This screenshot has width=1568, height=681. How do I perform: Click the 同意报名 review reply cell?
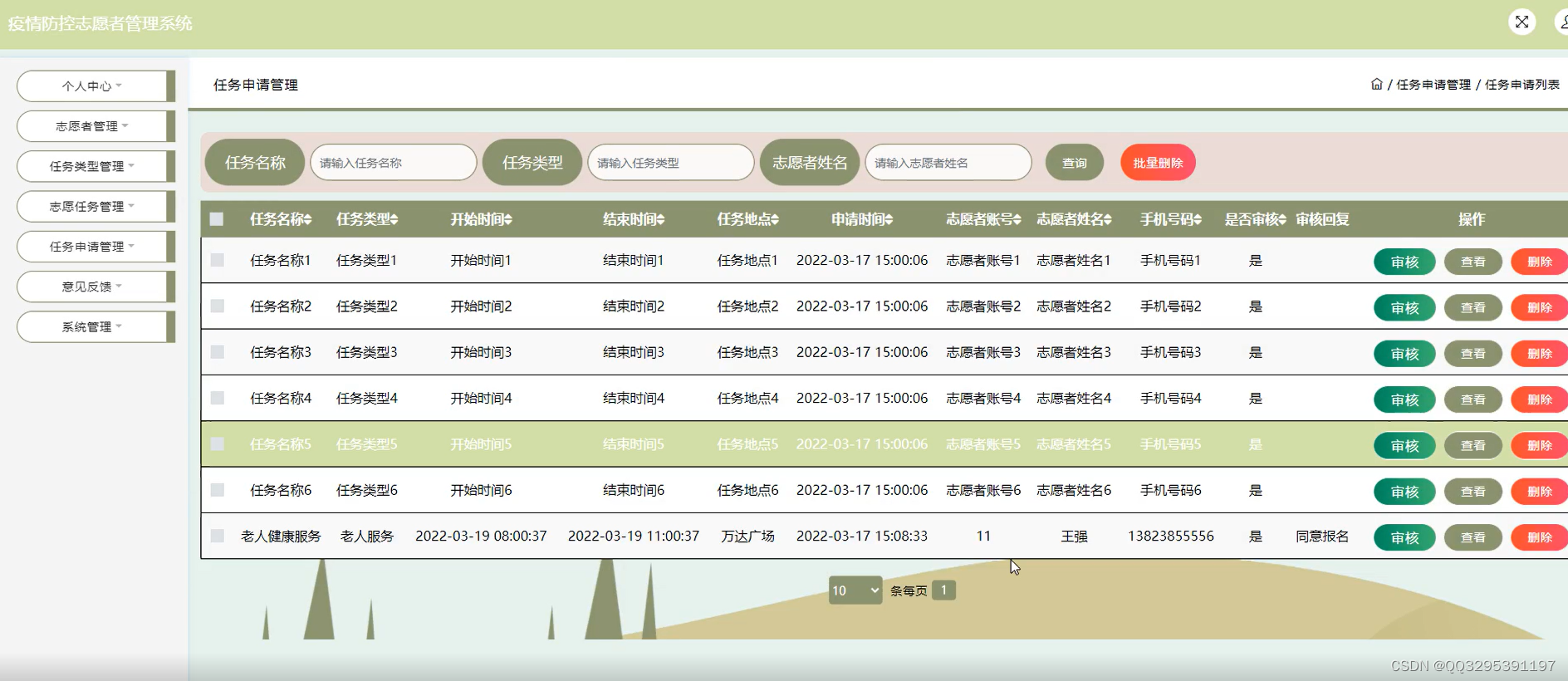click(x=1322, y=536)
